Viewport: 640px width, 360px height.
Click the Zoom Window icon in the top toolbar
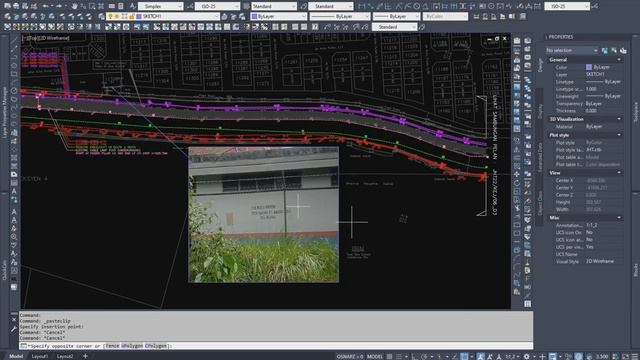click(x=92, y=6)
